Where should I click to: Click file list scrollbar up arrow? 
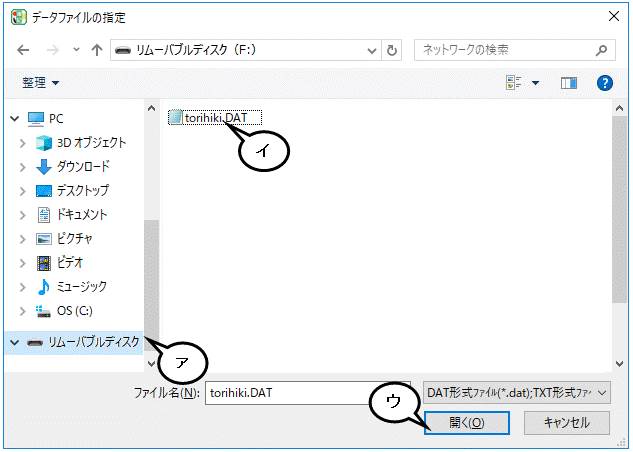[619, 108]
